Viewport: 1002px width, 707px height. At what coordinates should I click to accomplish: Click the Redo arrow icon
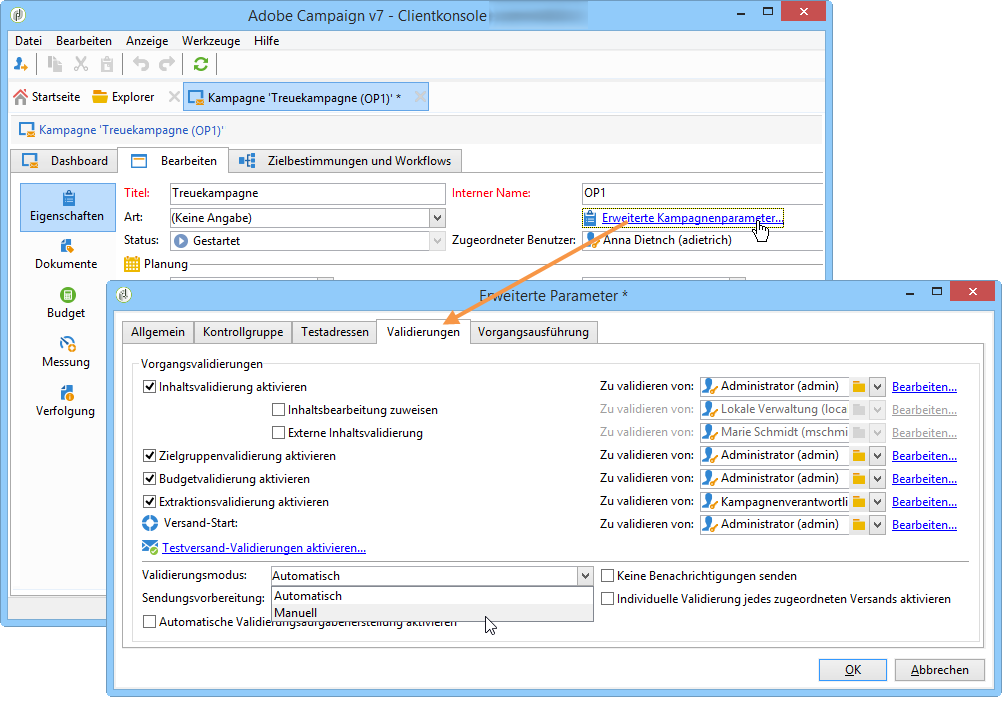click(167, 64)
